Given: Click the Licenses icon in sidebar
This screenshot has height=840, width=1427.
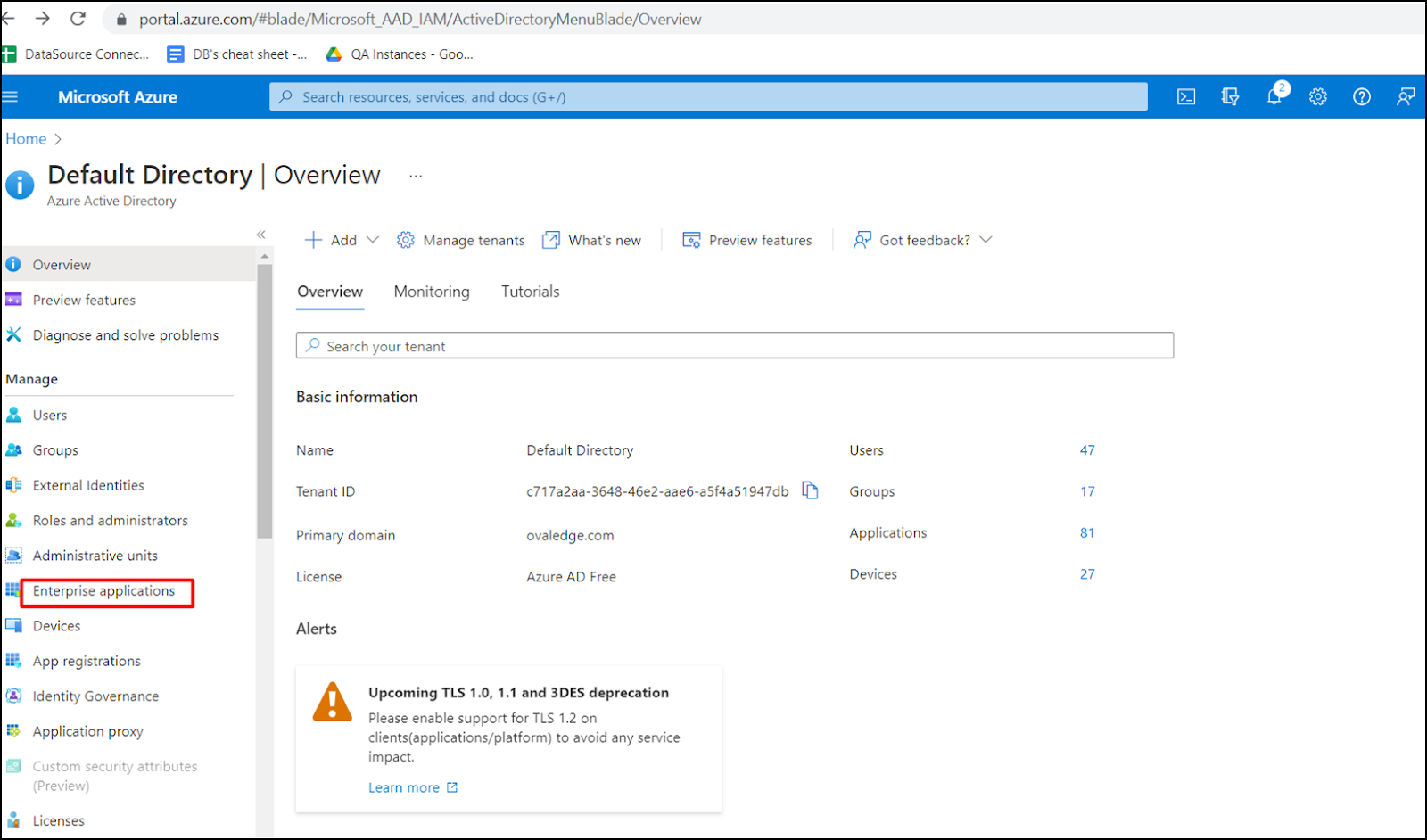Looking at the screenshot, I should coord(13,820).
